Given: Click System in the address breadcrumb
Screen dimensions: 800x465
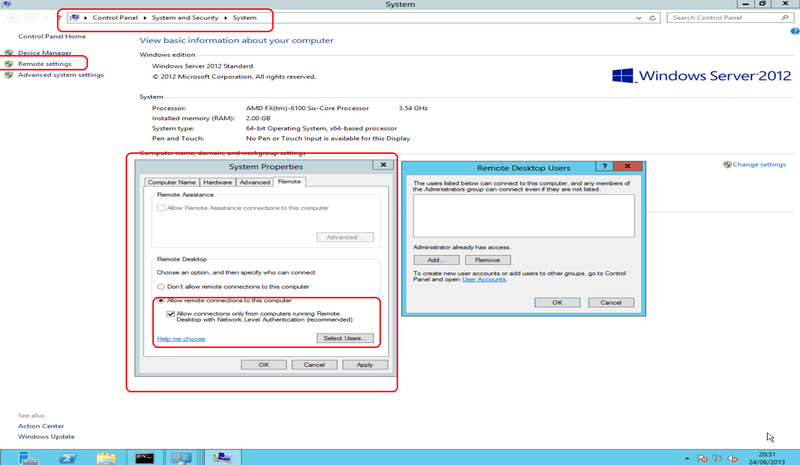Looking at the screenshot, I should [x=244, y=17].
